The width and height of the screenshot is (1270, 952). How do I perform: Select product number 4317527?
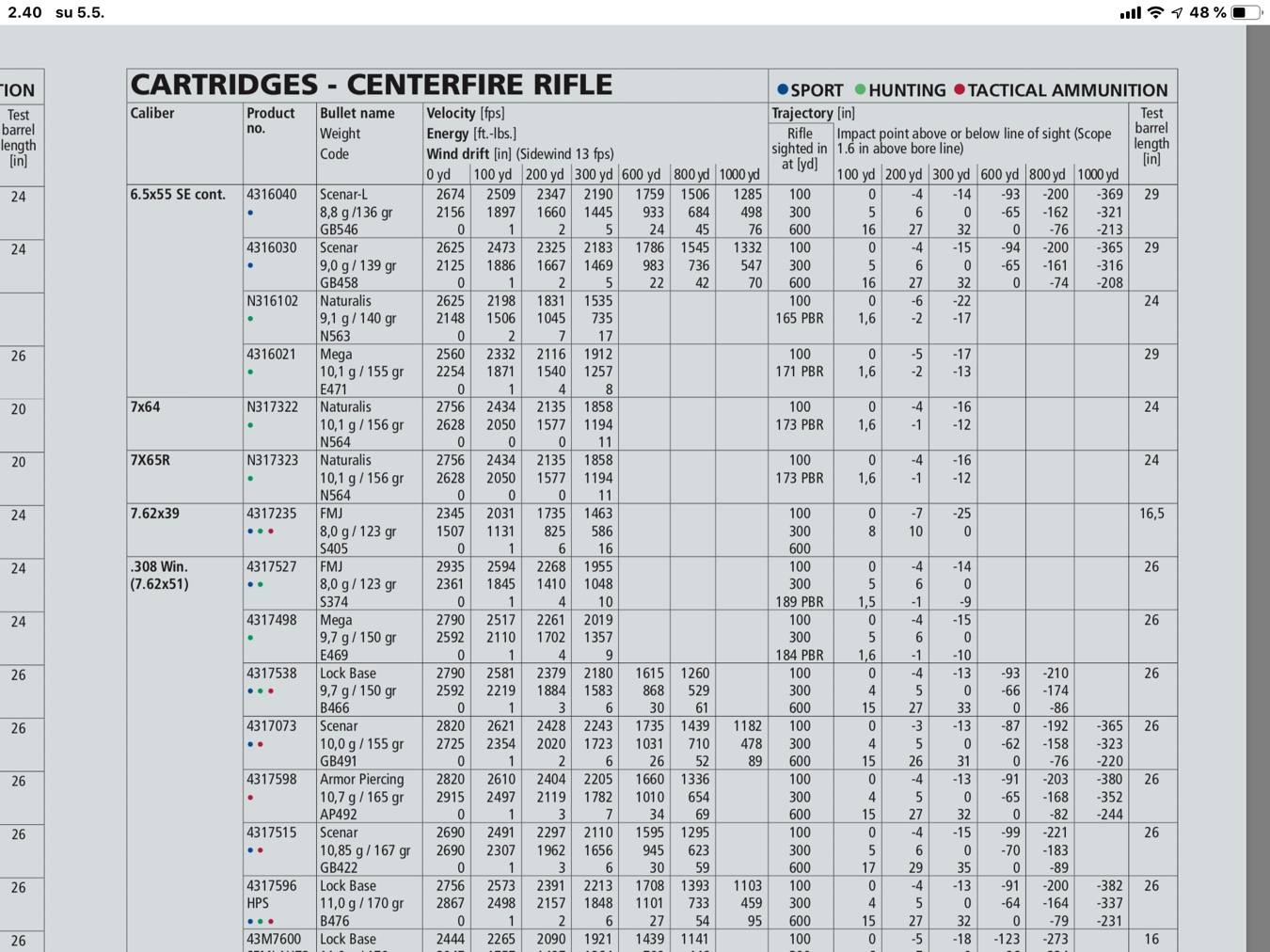[271, 567]
